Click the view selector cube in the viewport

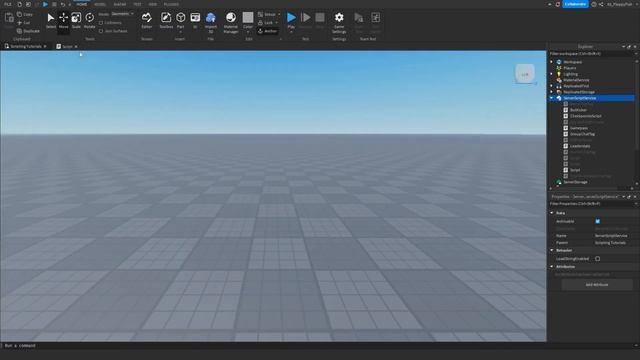point(525,74)
